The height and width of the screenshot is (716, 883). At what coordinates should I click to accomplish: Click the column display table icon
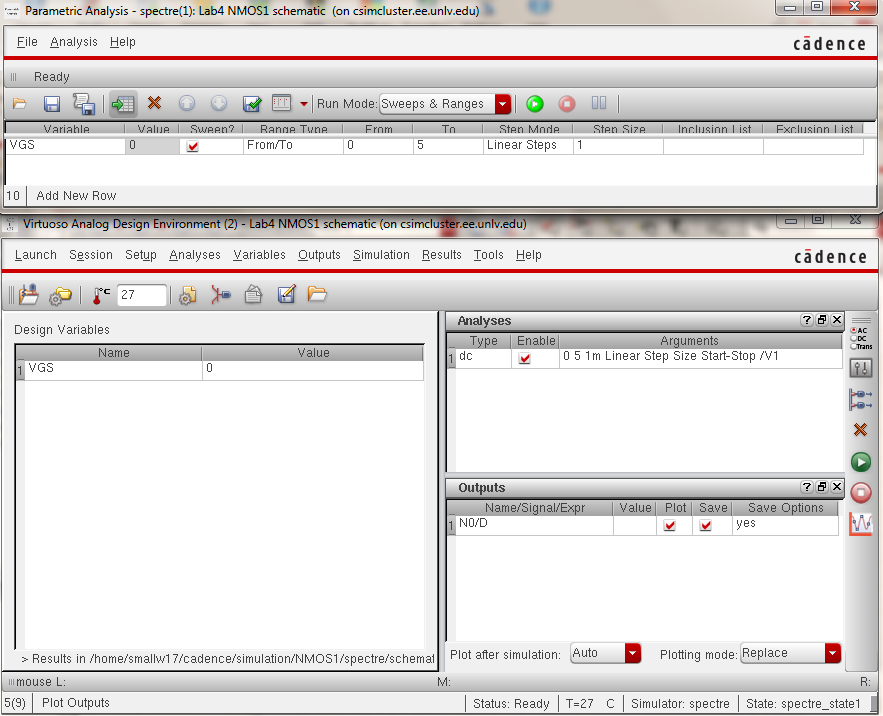[282, 103]
